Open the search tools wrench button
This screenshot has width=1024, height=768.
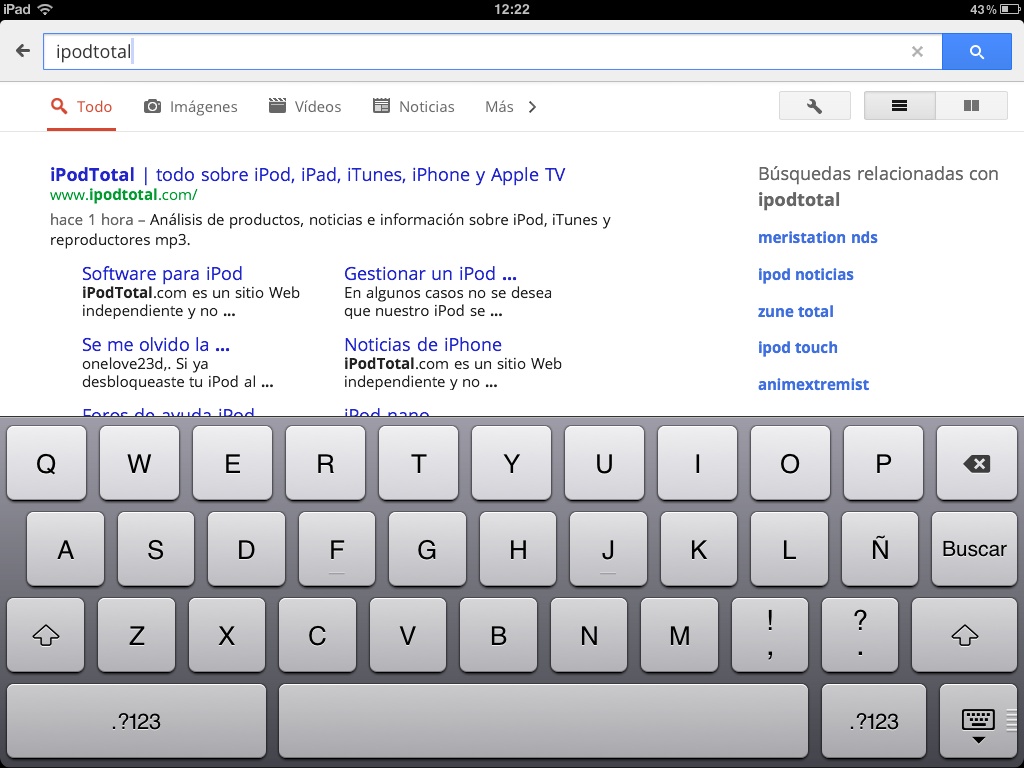[x=814, y=106]
